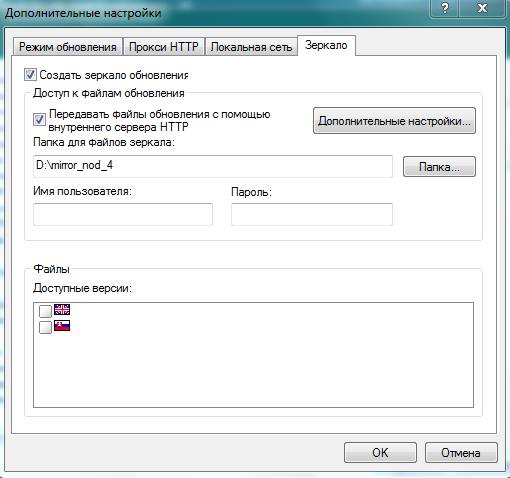Switch to Режим обновления tab

67,47
